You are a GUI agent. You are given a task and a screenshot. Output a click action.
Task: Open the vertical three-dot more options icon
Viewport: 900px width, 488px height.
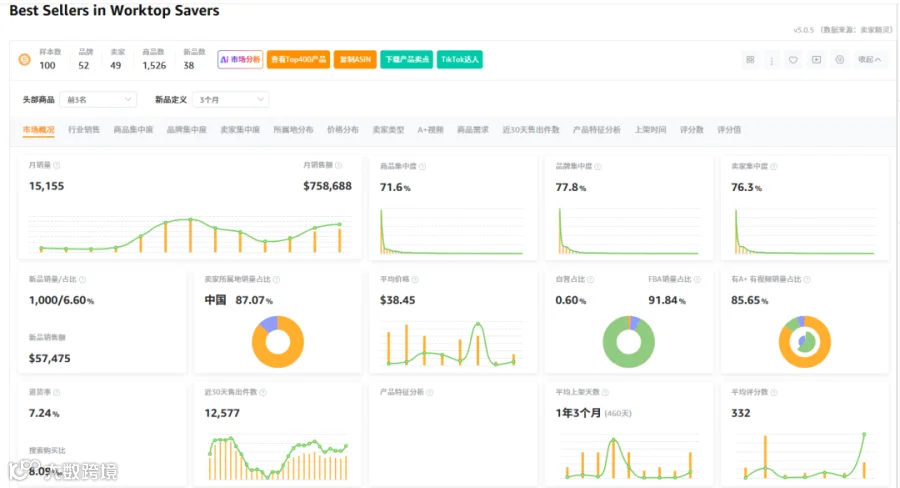pos(771,60)
